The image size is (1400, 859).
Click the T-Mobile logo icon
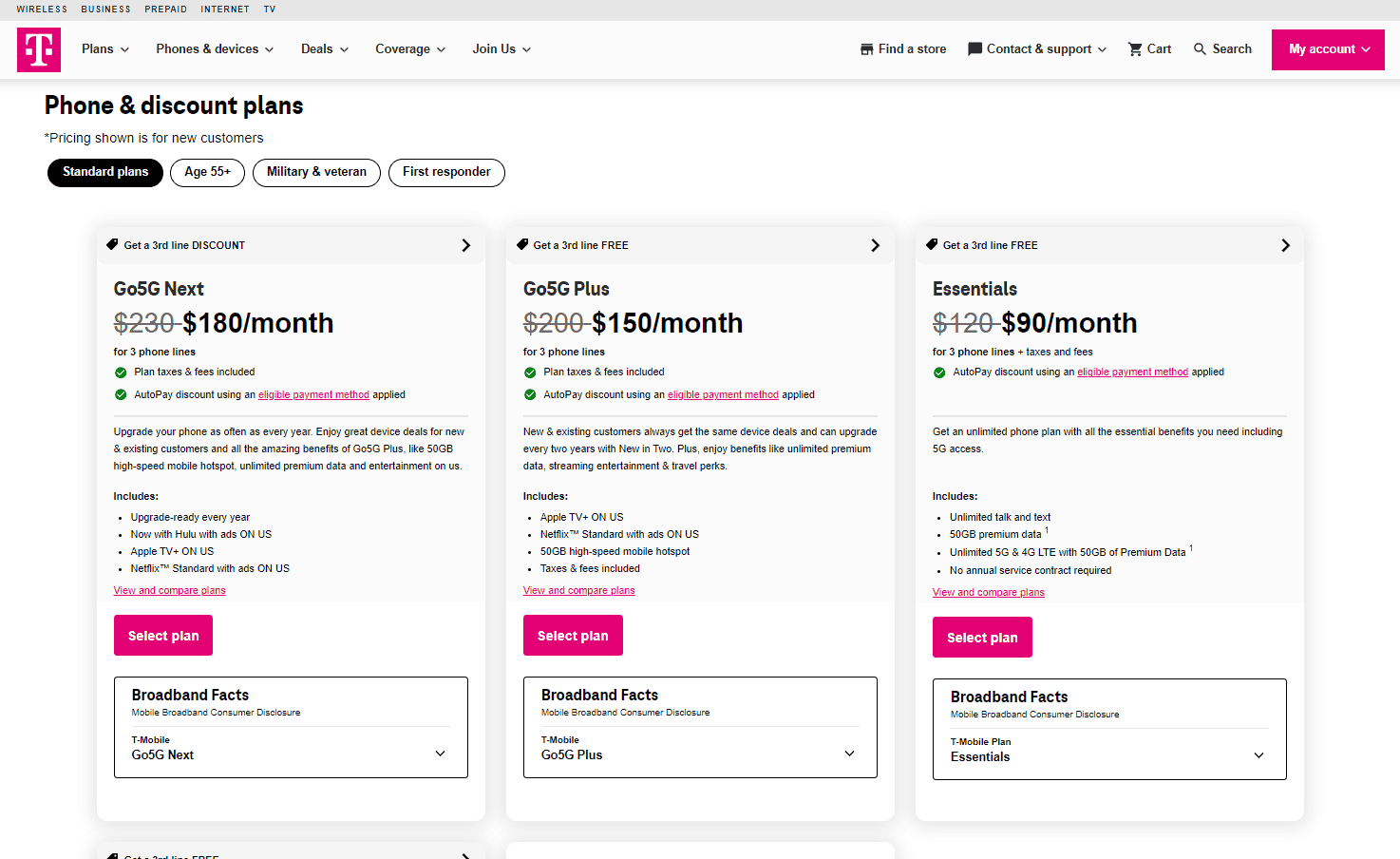coord(39,49)
